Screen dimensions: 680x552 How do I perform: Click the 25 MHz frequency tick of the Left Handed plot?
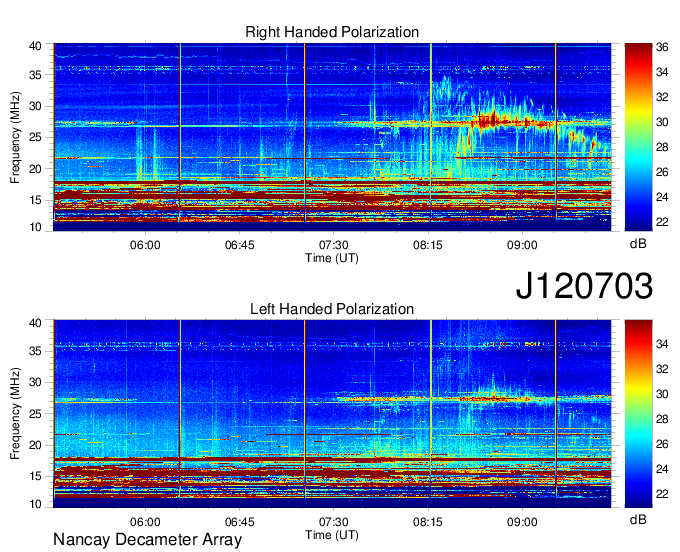point(35,414)
